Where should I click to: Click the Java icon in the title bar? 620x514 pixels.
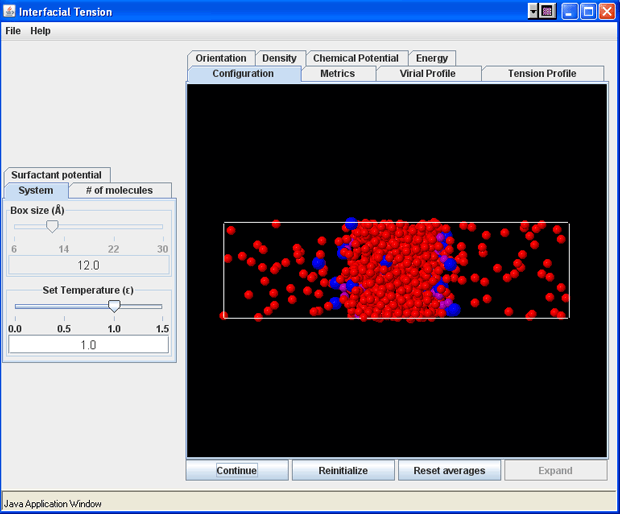10,12
